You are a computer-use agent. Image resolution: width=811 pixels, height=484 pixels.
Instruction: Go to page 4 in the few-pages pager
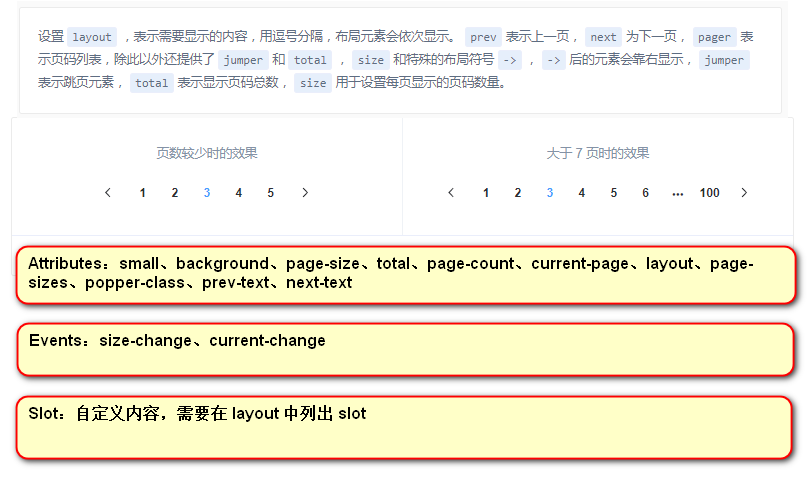(x=238, y=193)
